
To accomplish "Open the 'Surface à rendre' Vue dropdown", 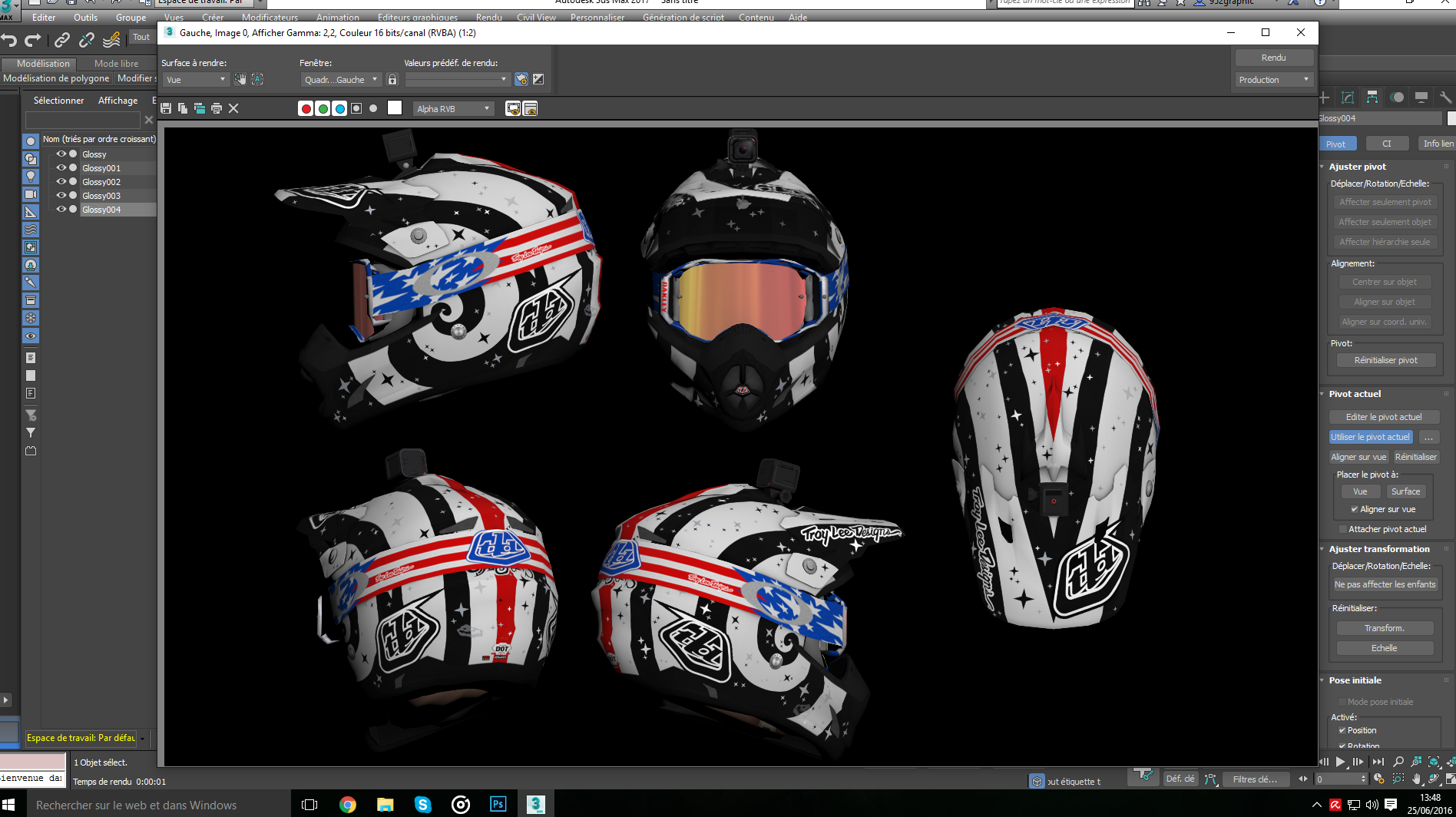I will pyautogui.click(x=196, y=79).
